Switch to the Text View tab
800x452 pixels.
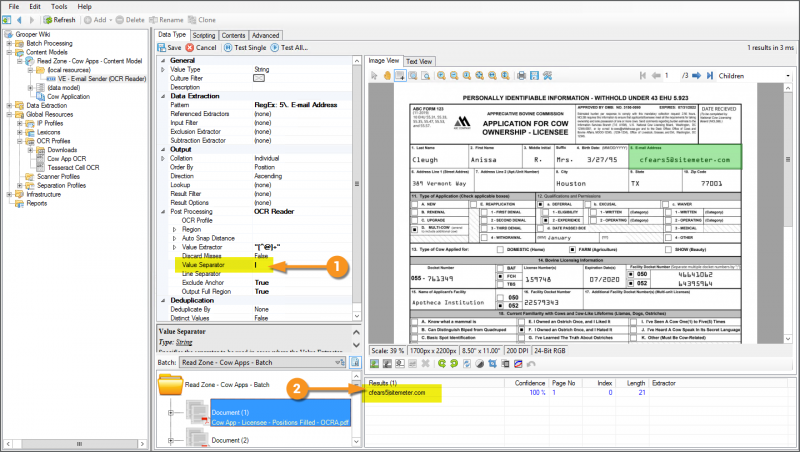click(419, 61)
